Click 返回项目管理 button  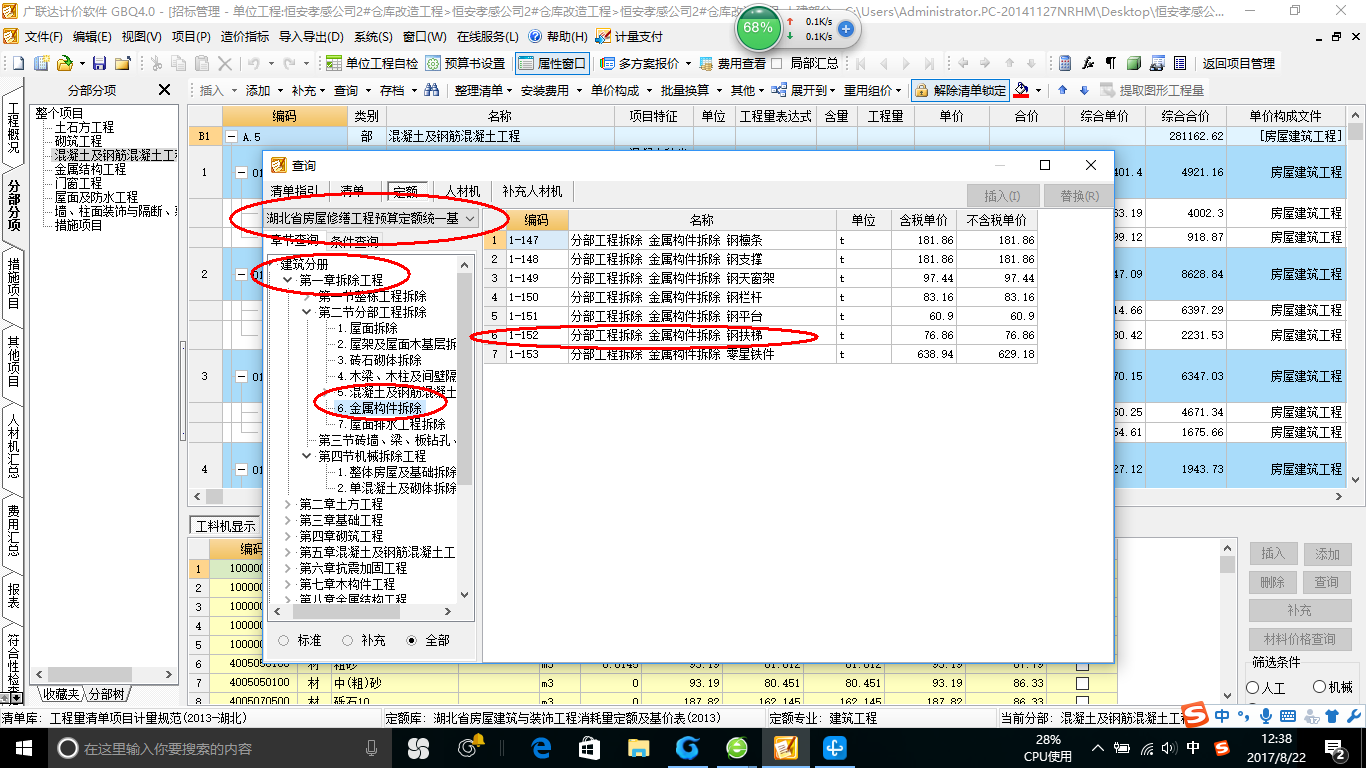pos(1239,63)
